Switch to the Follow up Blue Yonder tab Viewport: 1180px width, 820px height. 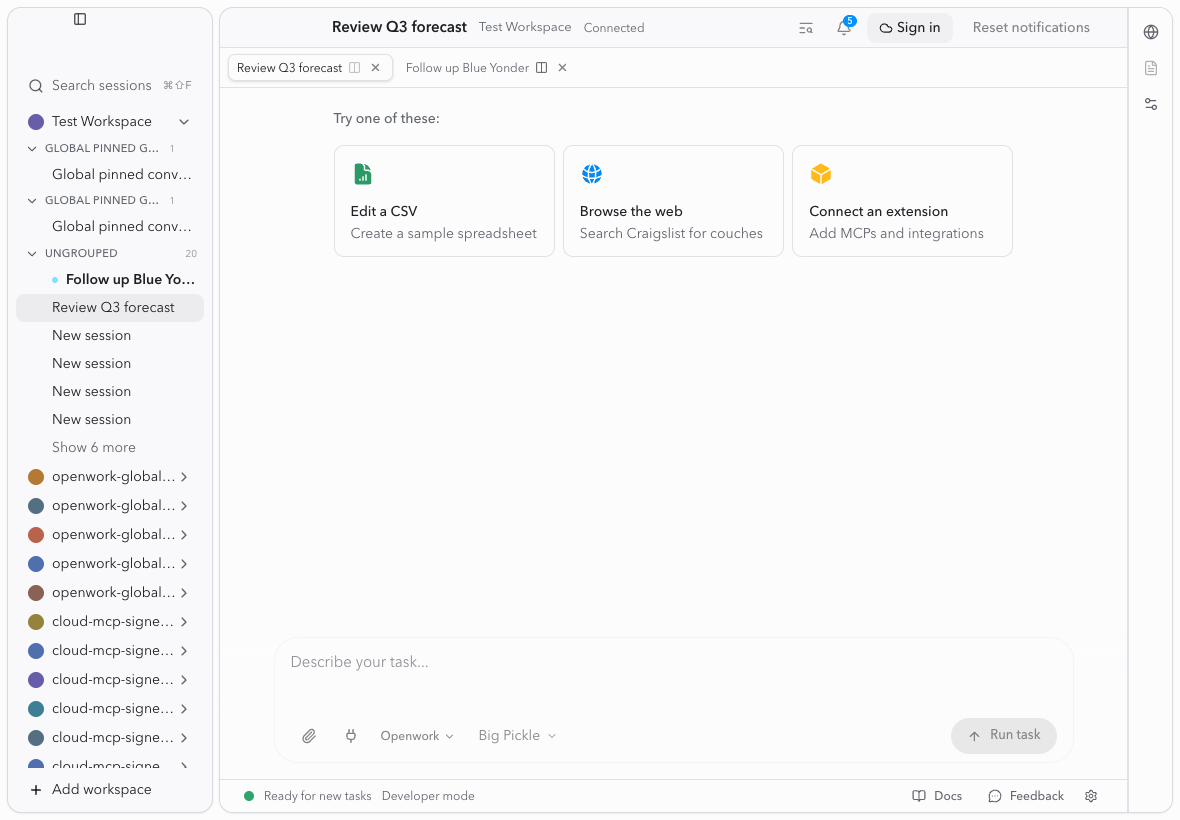pos(467,68)
